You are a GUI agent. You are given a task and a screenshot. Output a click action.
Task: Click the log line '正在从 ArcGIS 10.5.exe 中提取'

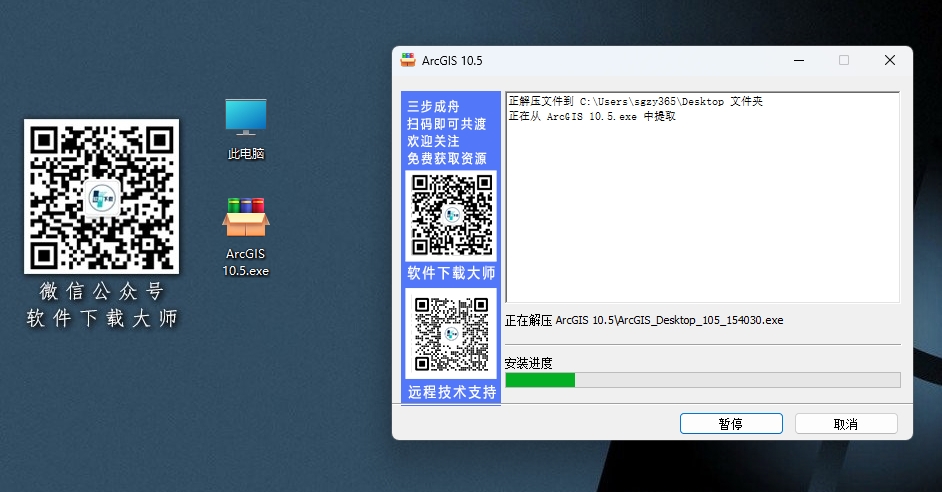(592, 117)
